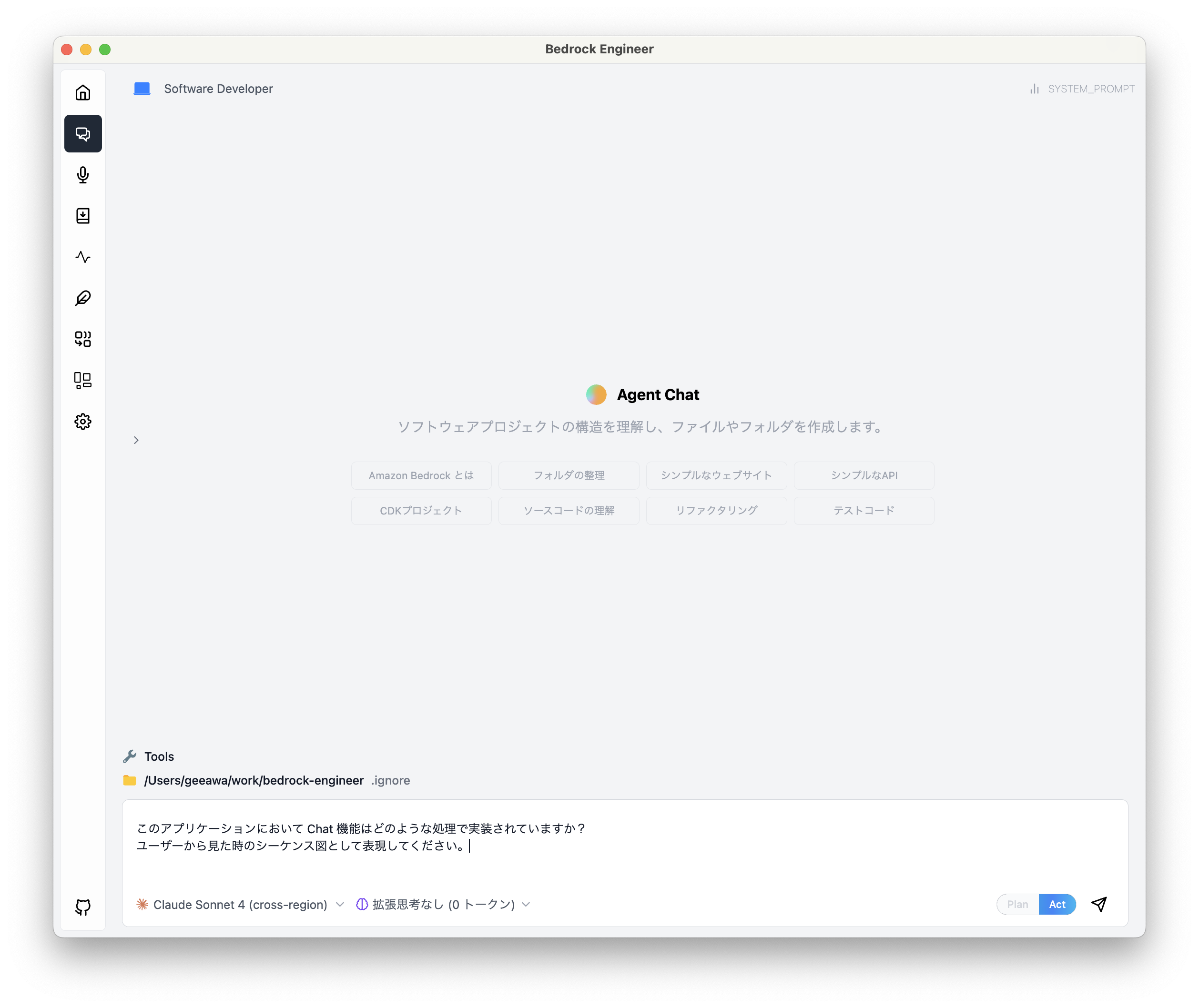1199x1008 pixels.
Task: Send message with paper plane icon
Action: pyautogui.click(x=1098, y=904)
